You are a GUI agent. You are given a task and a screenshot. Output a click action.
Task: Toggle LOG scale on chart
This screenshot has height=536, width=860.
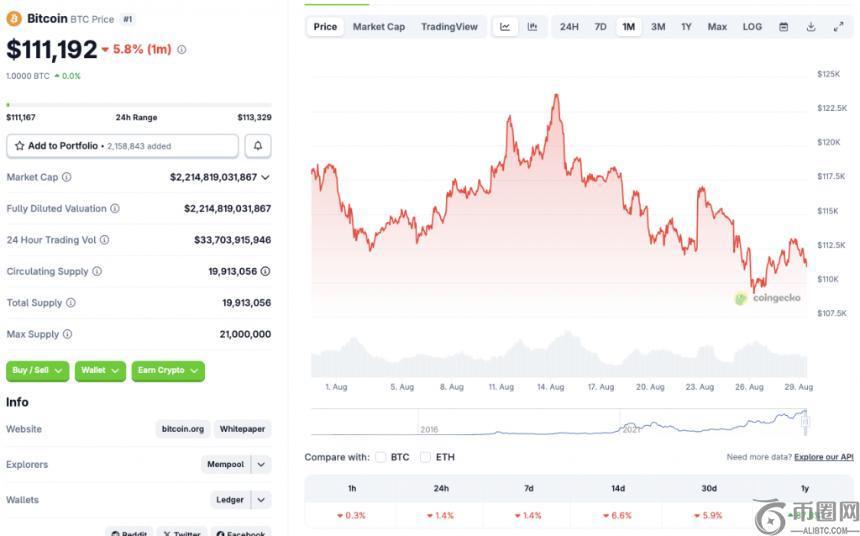coord(752,27)
